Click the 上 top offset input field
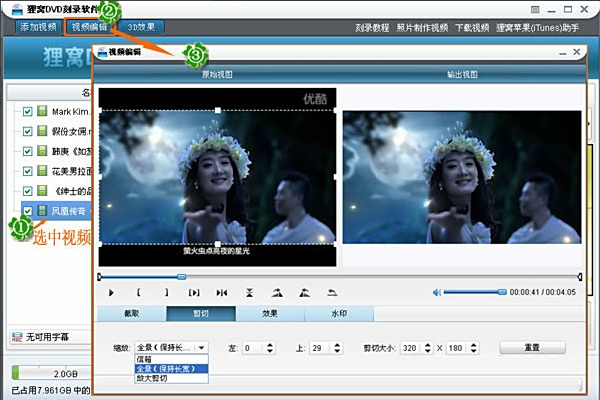Image resolution: width=600 pixels, height=400 pixels. point(321,348)
